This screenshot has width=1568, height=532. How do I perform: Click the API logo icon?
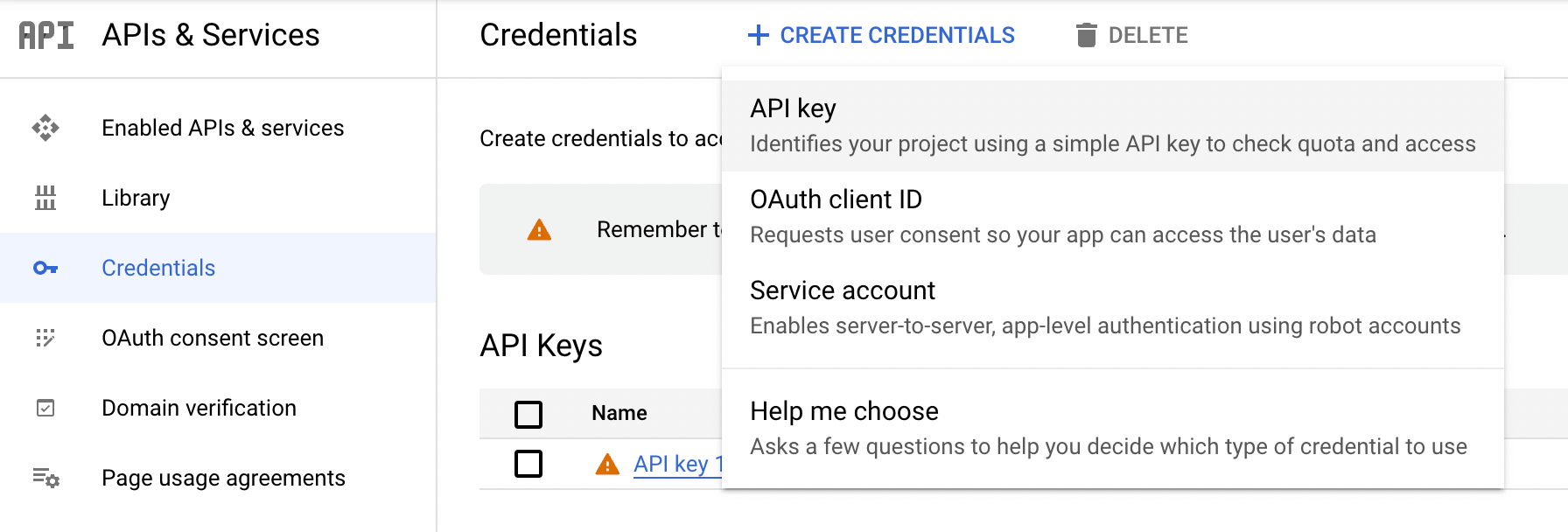coord(46,36)
